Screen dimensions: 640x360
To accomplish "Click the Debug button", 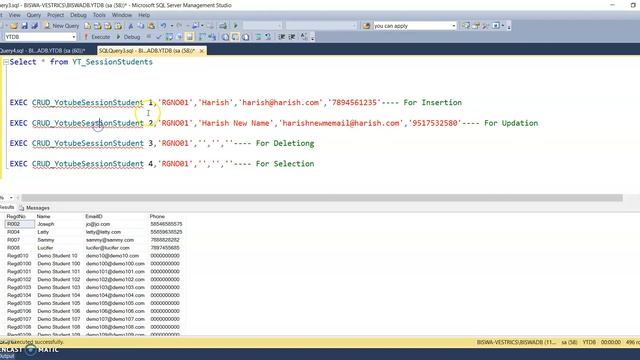I will (x=128, y=37).
